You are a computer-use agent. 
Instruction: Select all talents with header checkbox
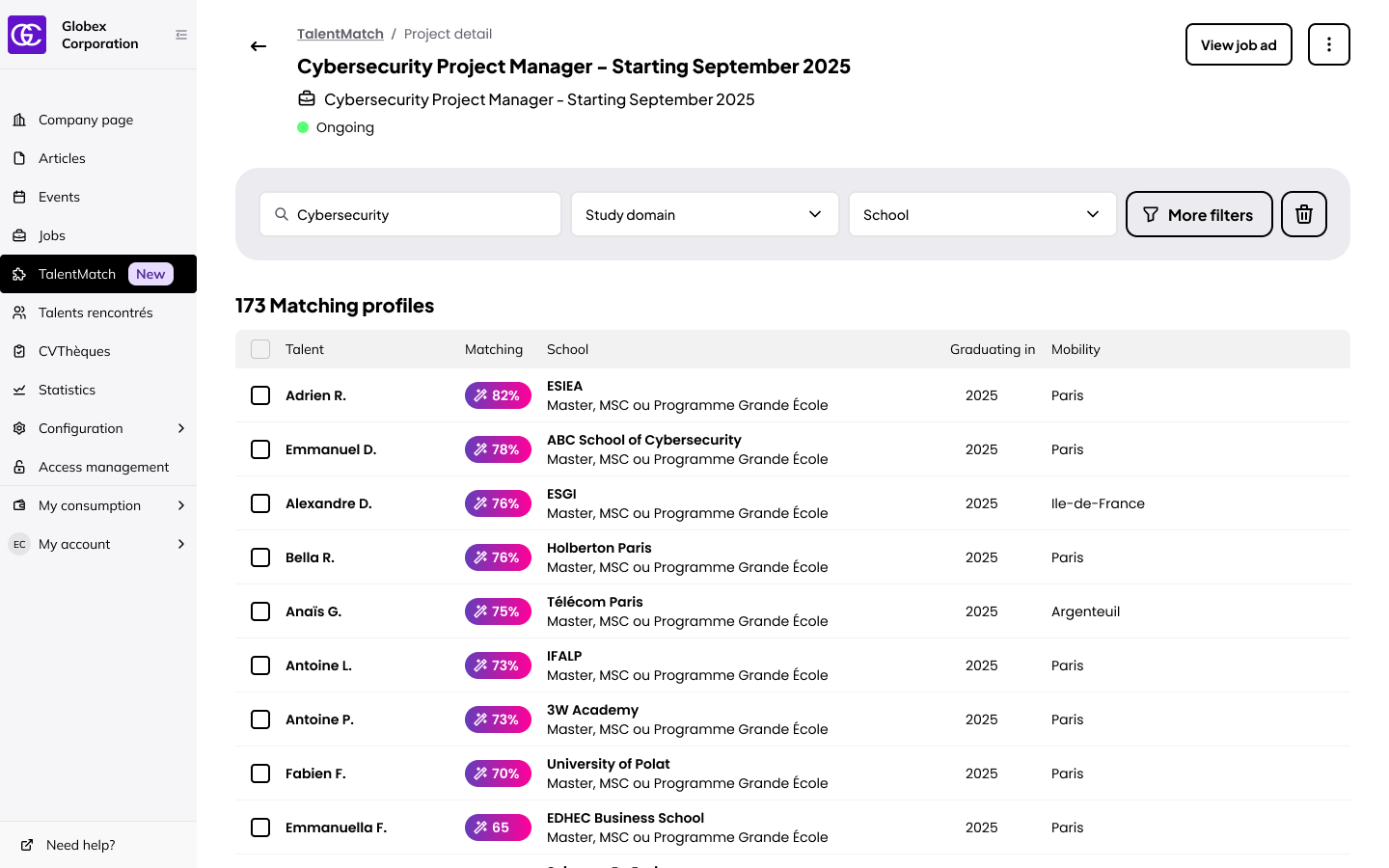[260, 349]
